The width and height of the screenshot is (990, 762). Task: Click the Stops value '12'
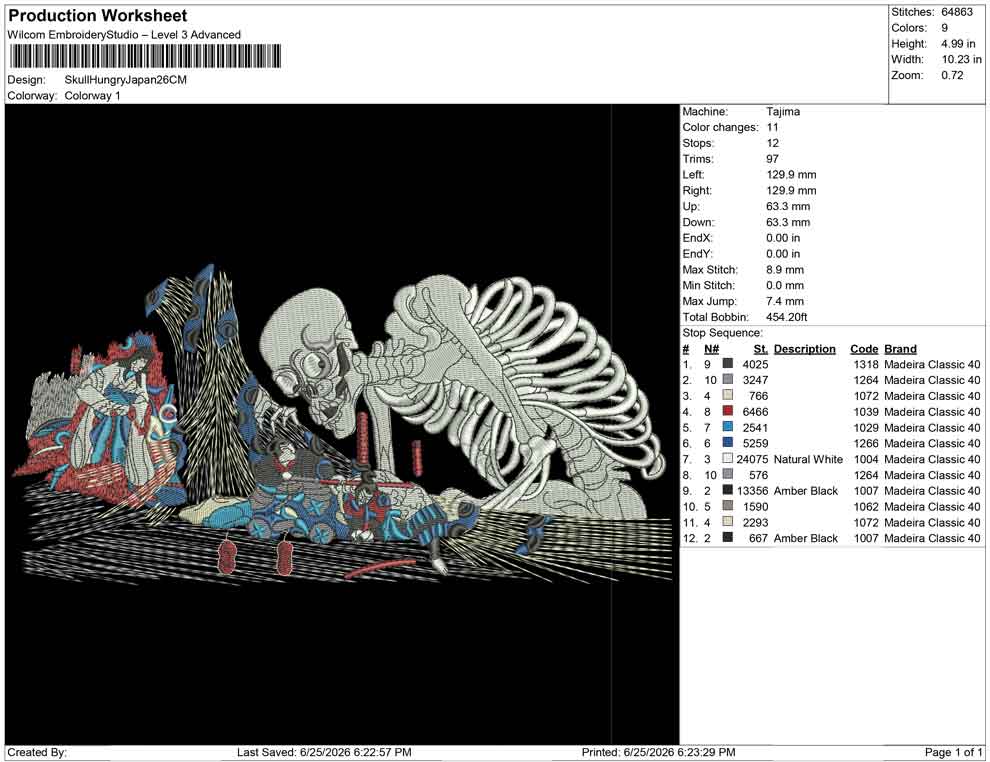pos(773,143)
